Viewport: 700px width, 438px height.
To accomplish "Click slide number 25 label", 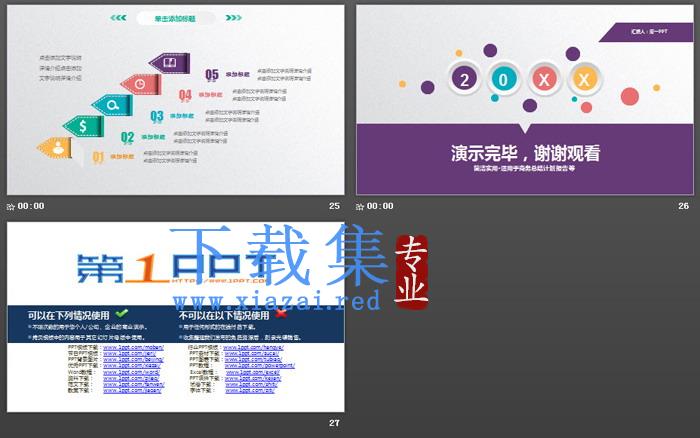I will [334, 206].
